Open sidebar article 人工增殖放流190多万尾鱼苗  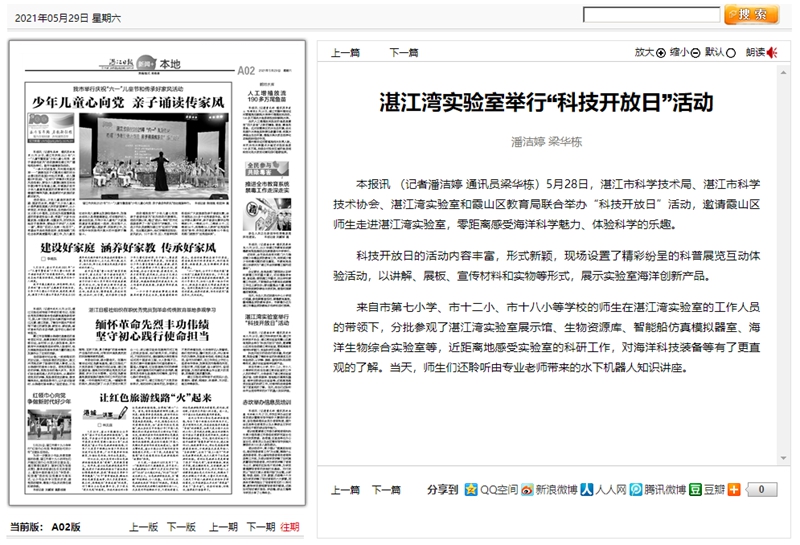[x=267, y=96]
